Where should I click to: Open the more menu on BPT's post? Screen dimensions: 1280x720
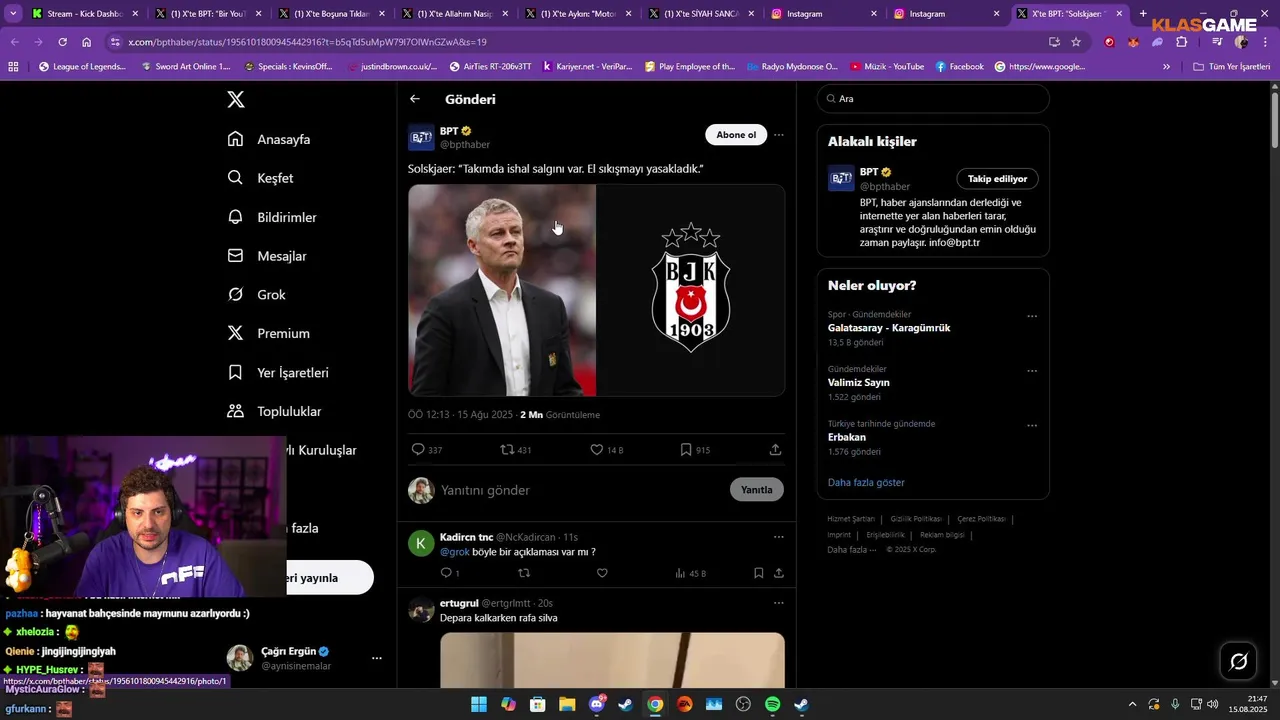(779, 135)
